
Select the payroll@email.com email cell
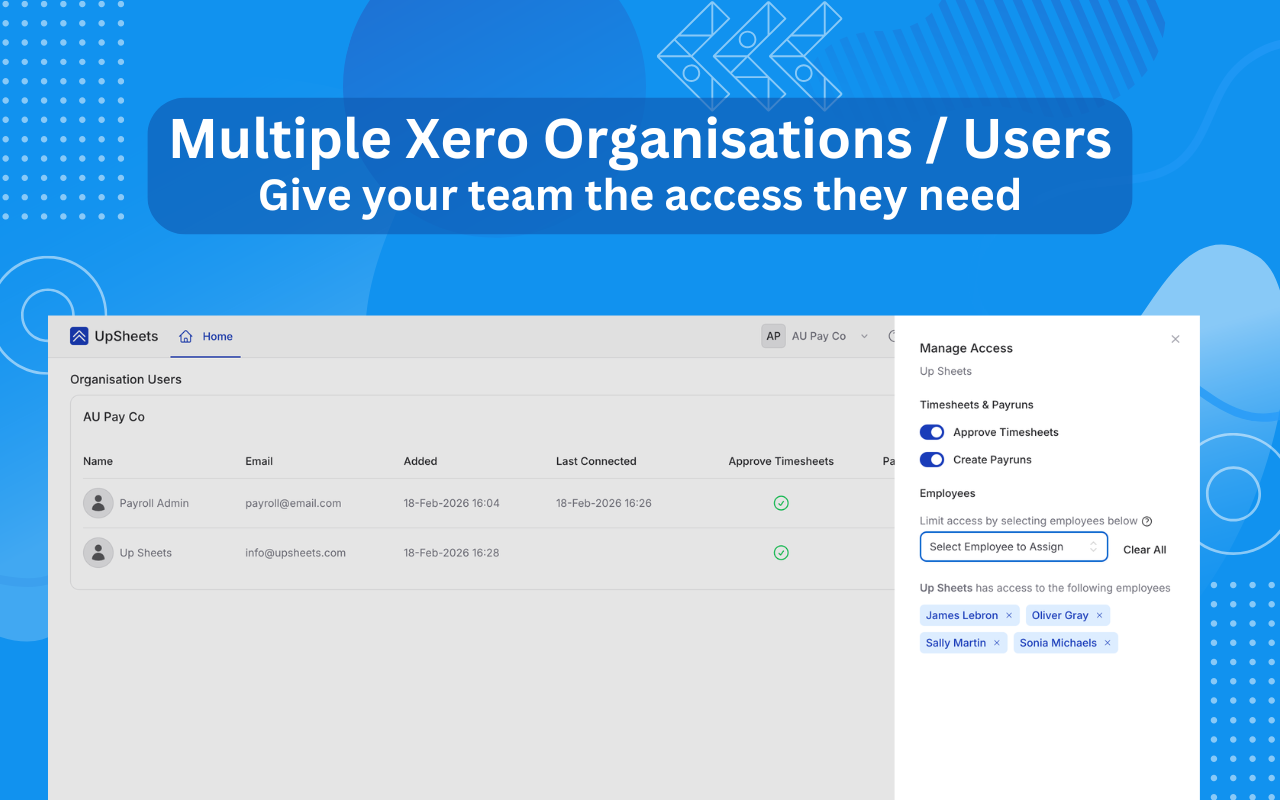[x=293, y=503]
